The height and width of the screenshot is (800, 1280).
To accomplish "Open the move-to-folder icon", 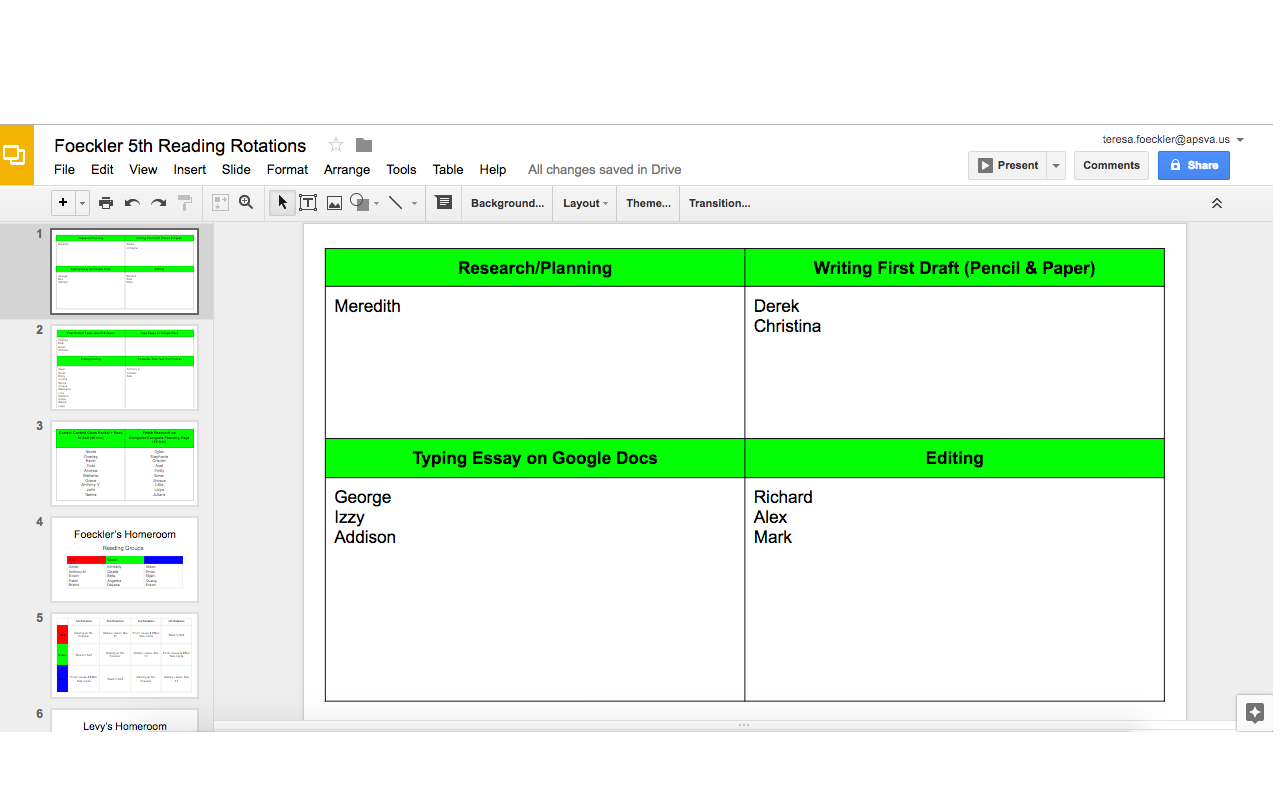I will [x=364, y=145].
